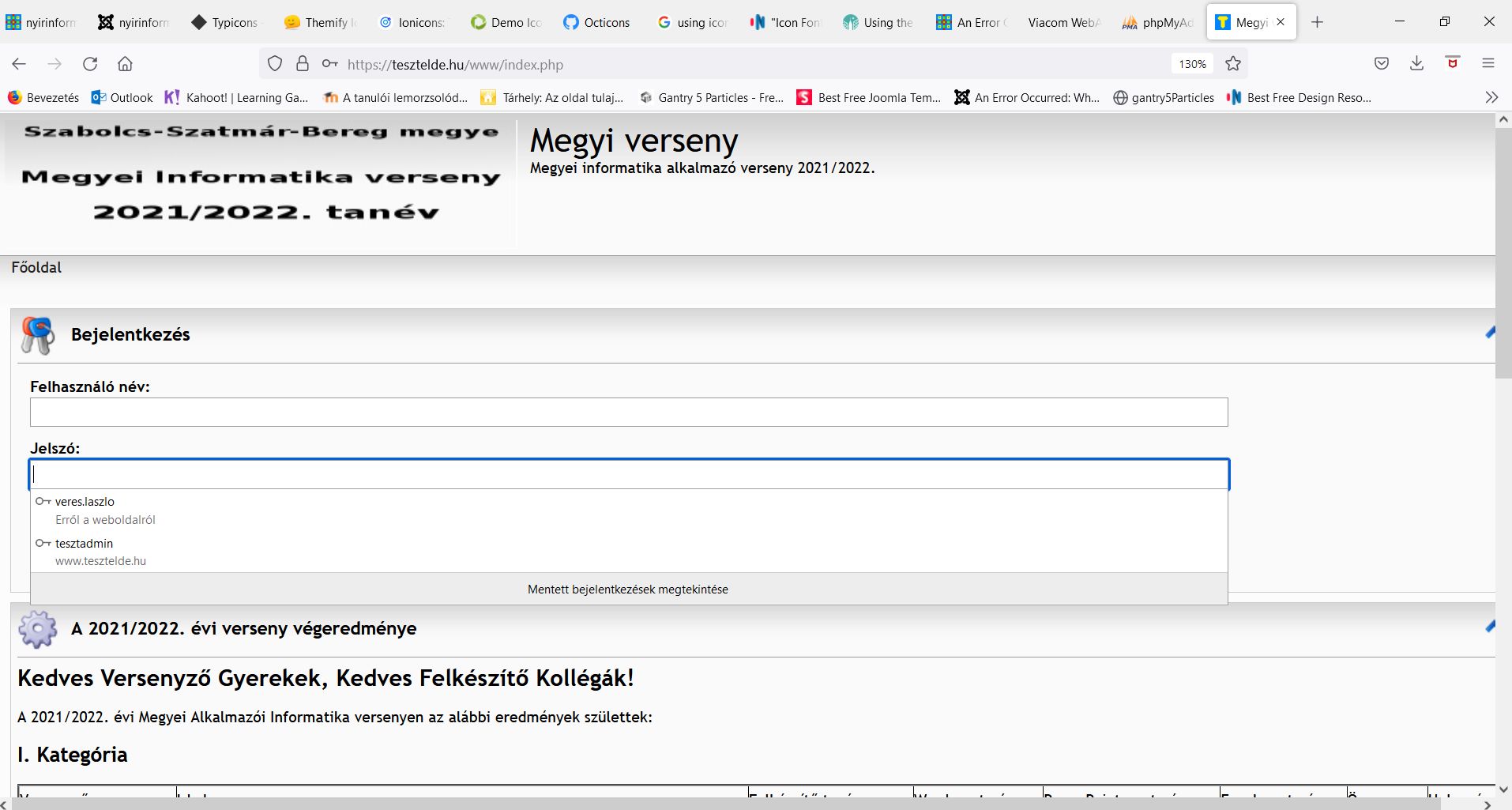Click the vertical scrollbar down arrow

click(x=1503, y=789)
